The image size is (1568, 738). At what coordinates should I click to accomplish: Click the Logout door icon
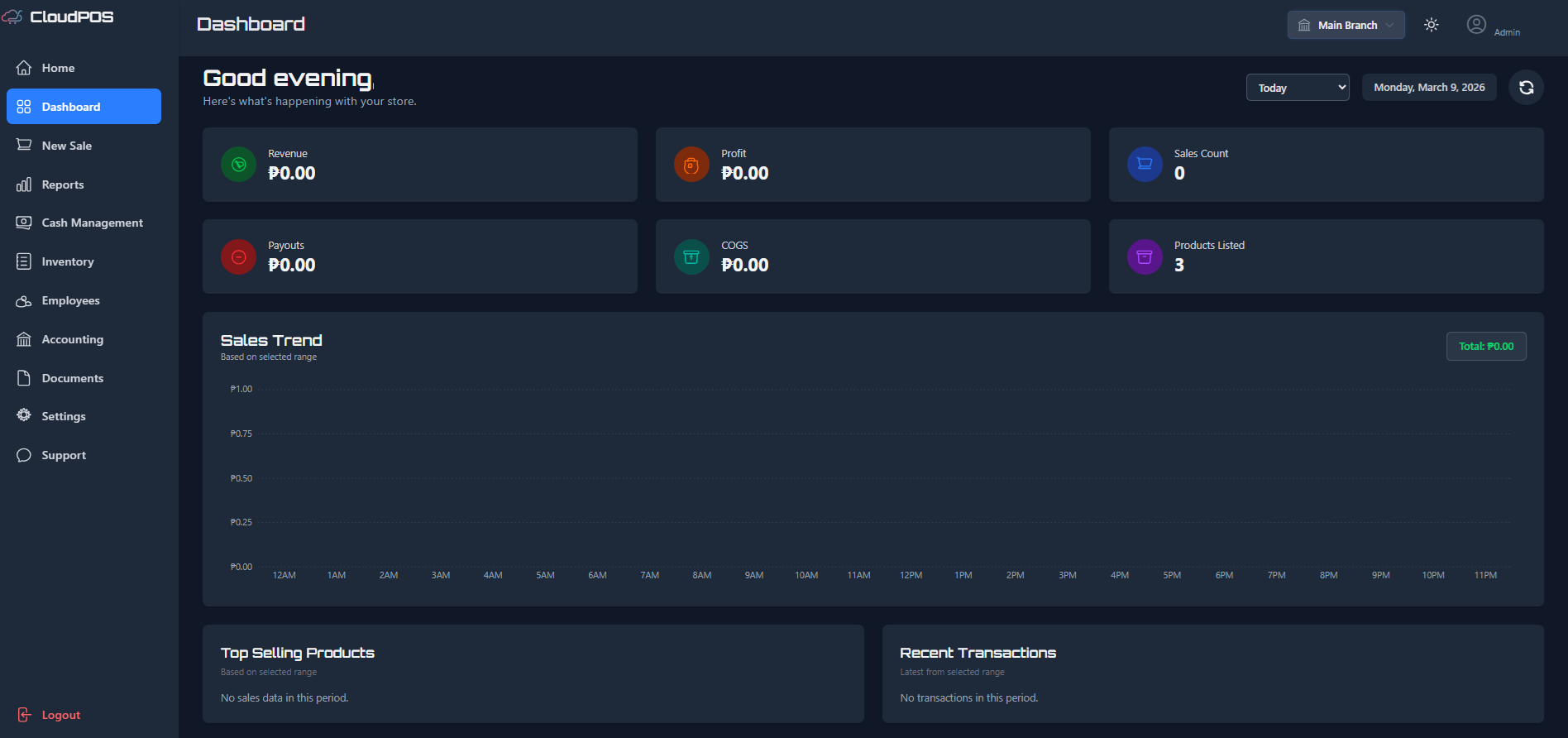click(x=24, y=715)
